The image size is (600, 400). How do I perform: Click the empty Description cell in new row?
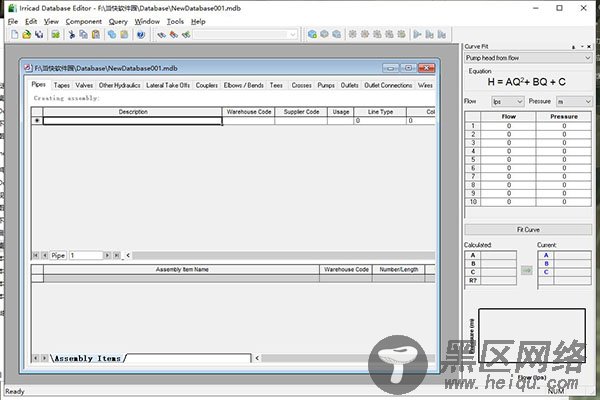click(133, 121)
